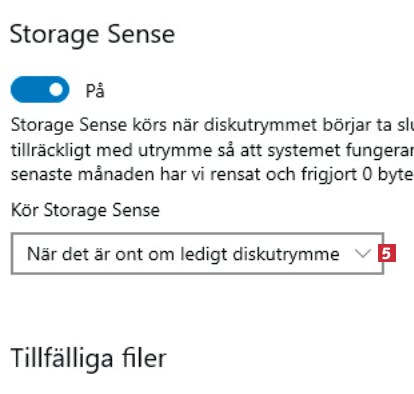
Task: Turn off the Storage Sense toggle switch
Action: (40, 89)
